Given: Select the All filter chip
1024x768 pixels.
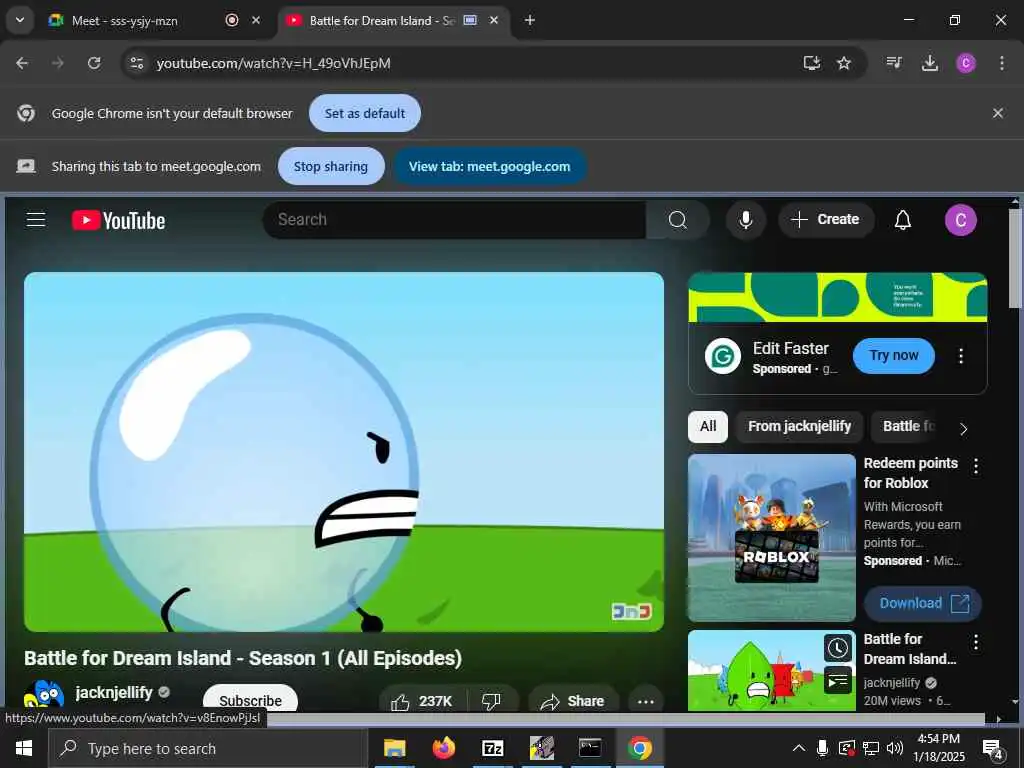Looking at the screenshot, I should coord(708,426).
